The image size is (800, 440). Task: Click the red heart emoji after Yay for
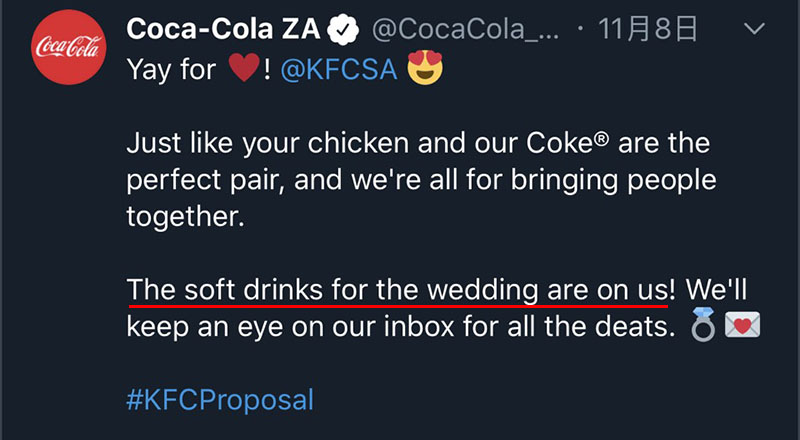(x=244, y=68)
